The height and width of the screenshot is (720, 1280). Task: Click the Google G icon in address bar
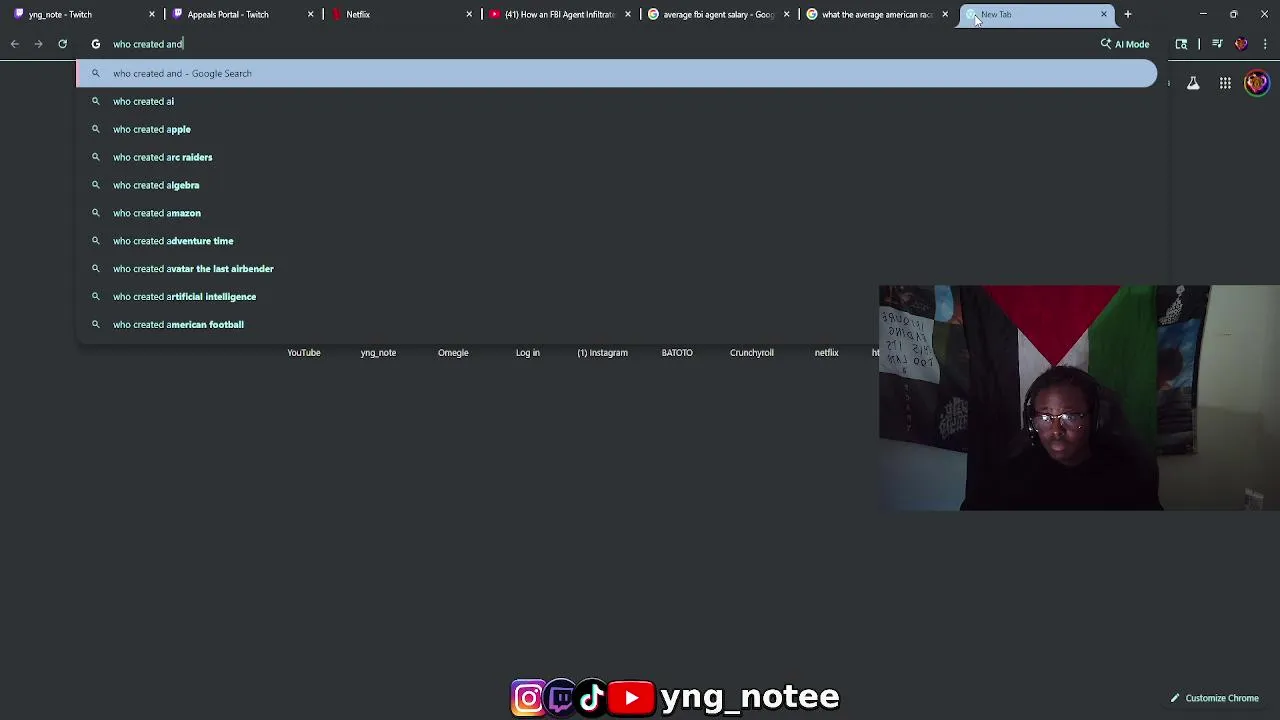pyautogui.click(x=96, y=44)
